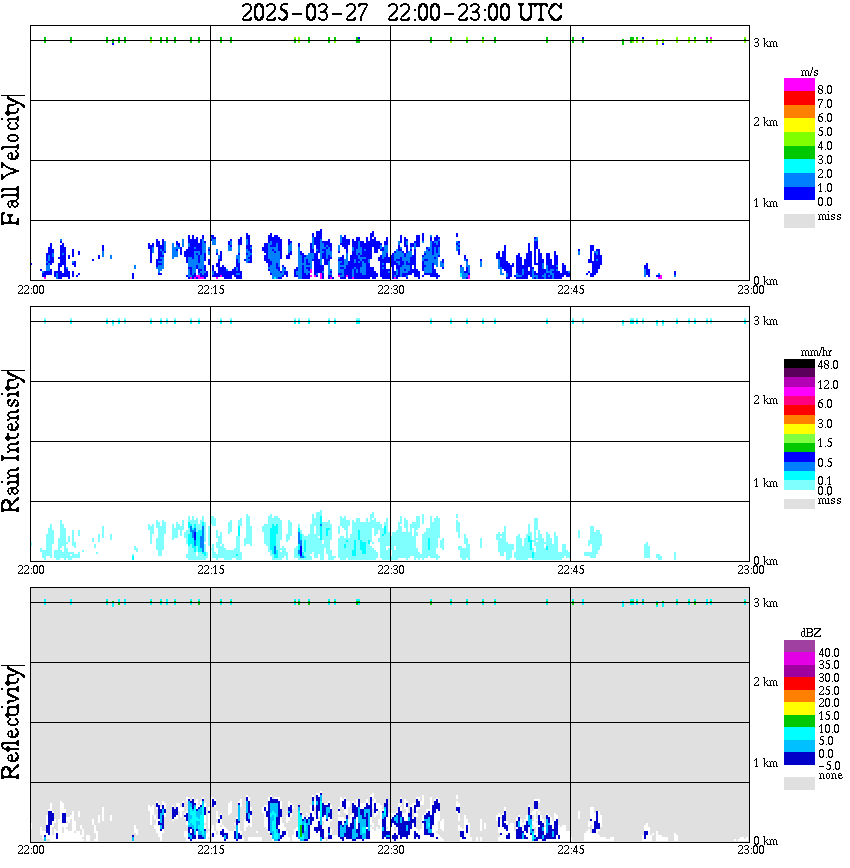Click the dBZ unit label
Screen dimensions: 850x868
[x=811, y=633]
